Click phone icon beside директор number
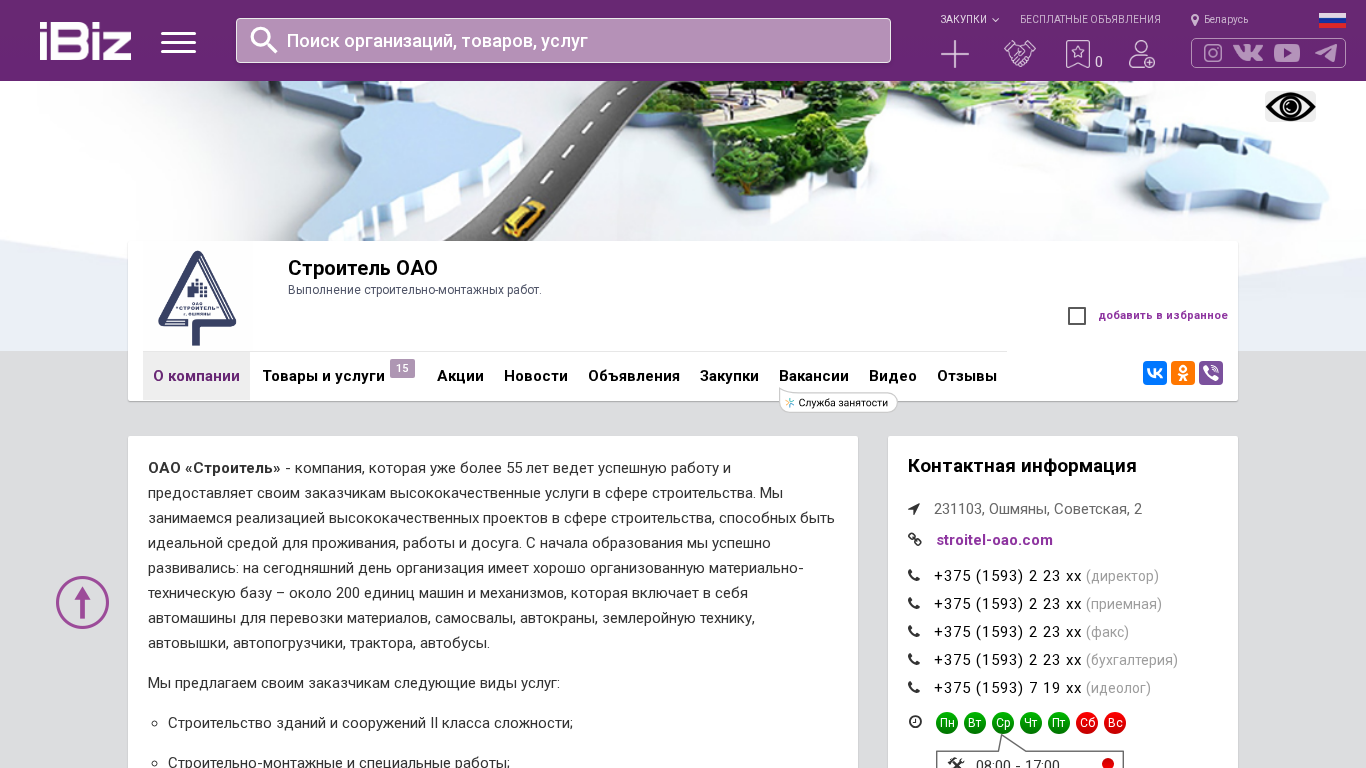Image resolution: width=1366 pixels, height=768 pixels. [x=914, y=576]
